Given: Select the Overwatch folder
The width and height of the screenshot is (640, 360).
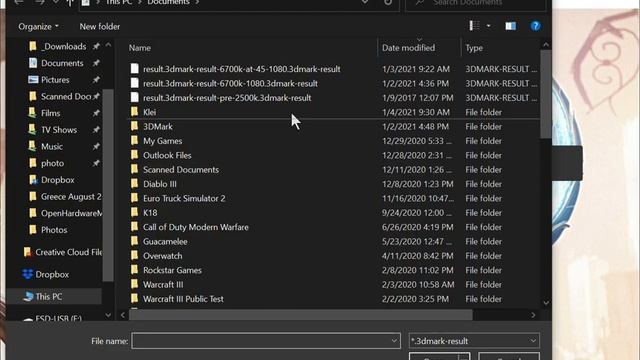Looking at the screenshot, I should click(162, 256).
